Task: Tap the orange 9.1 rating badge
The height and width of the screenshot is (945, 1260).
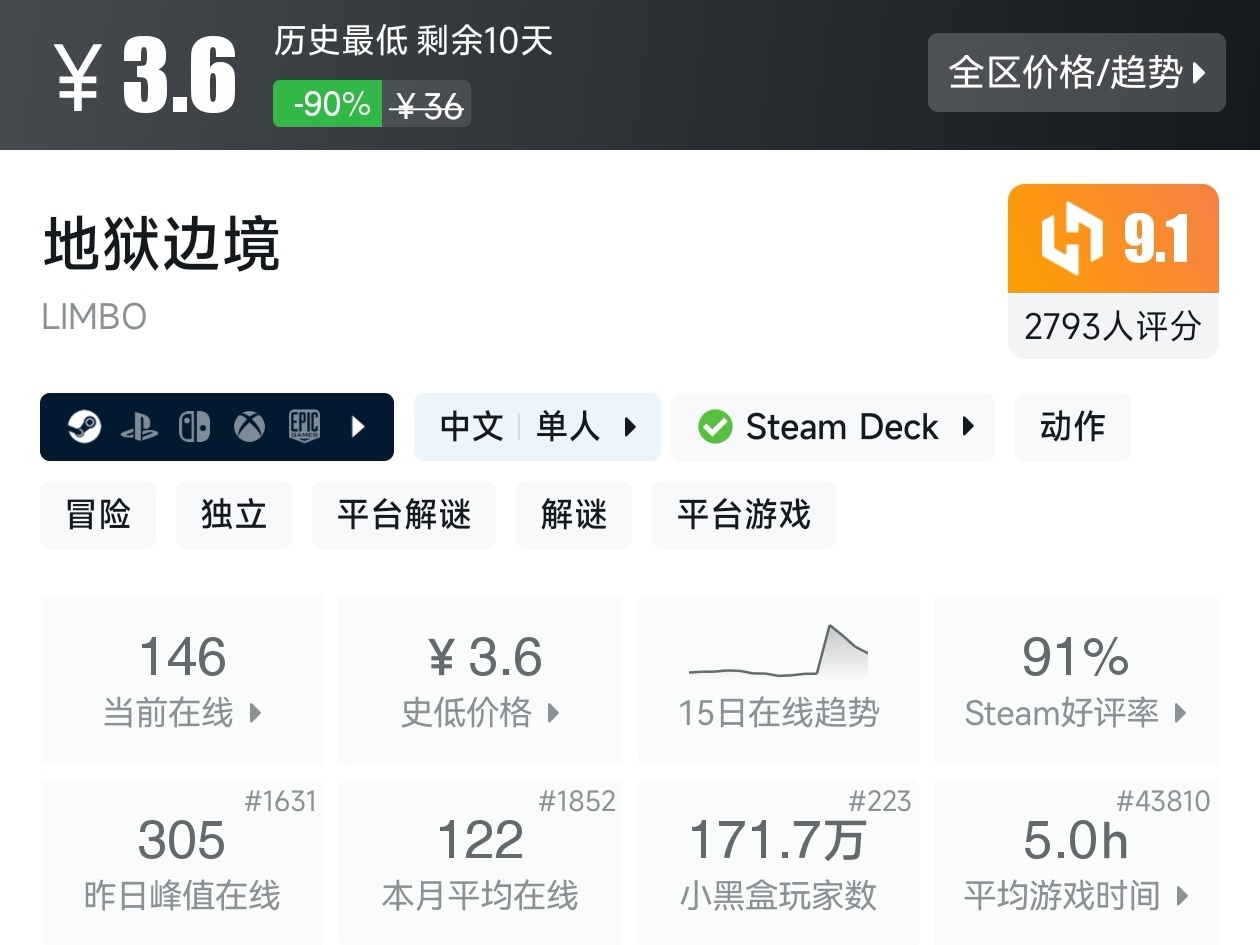Action: click(1113, 240)
